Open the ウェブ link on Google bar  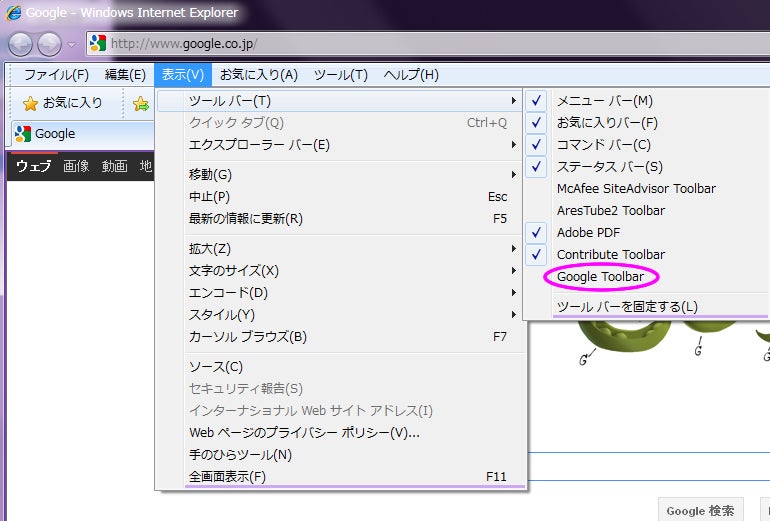click(x=33, y=166)
